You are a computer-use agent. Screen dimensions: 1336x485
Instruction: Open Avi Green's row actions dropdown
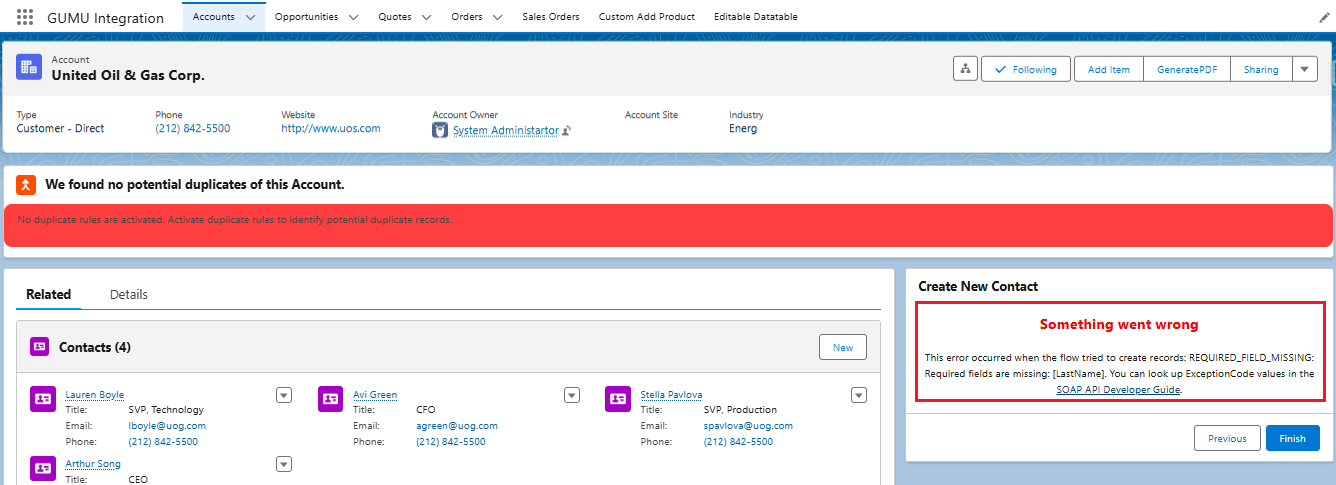(572, 395)
